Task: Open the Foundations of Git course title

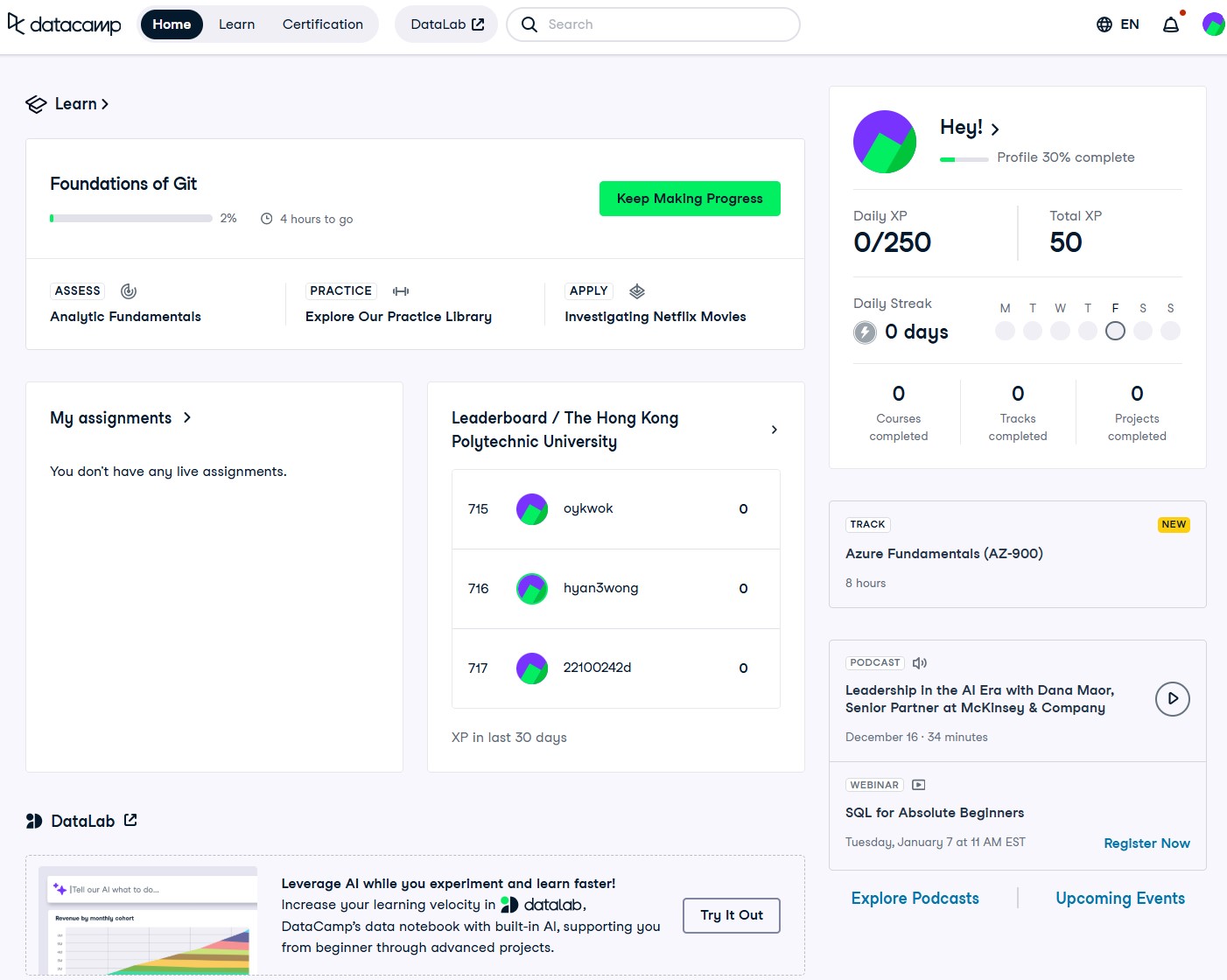Action: click(123, 184)
